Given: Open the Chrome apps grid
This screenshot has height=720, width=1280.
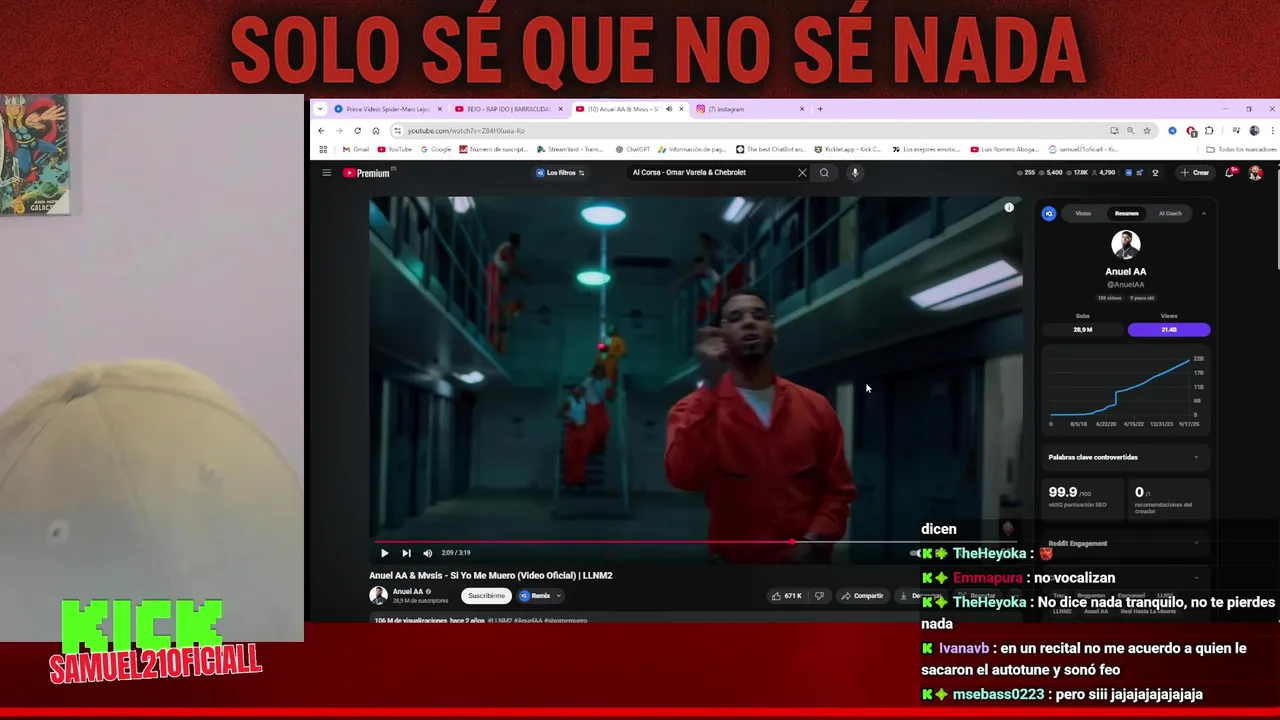Looking at the screenshot, I should [x=323, y=149].
